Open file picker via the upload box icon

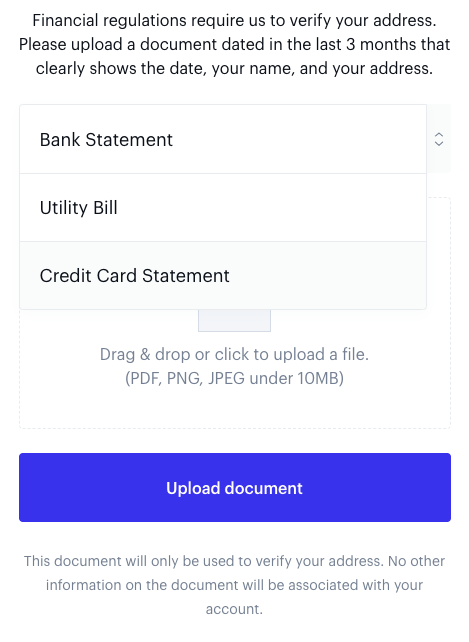tap(234, 321)
